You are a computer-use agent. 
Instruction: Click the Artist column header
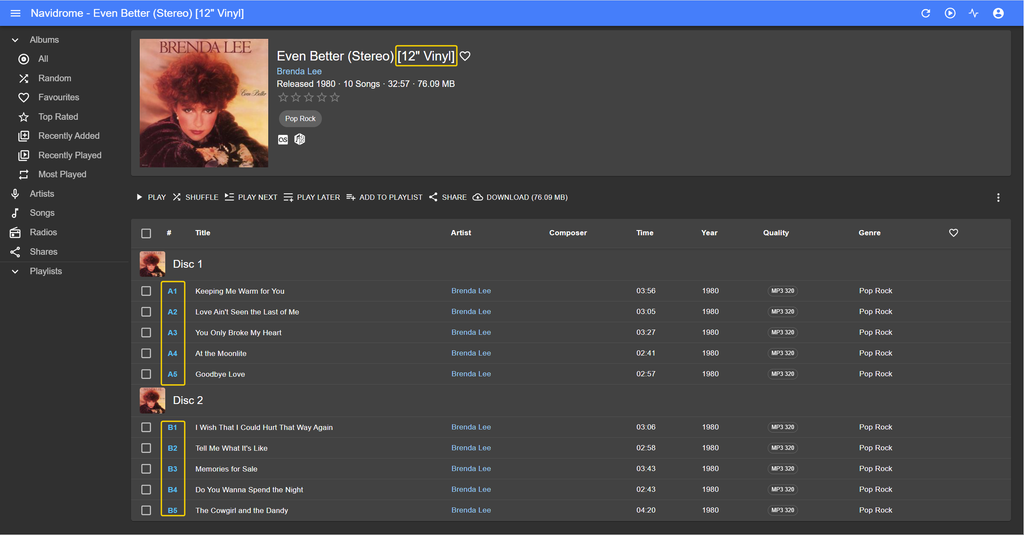[460, 233]
